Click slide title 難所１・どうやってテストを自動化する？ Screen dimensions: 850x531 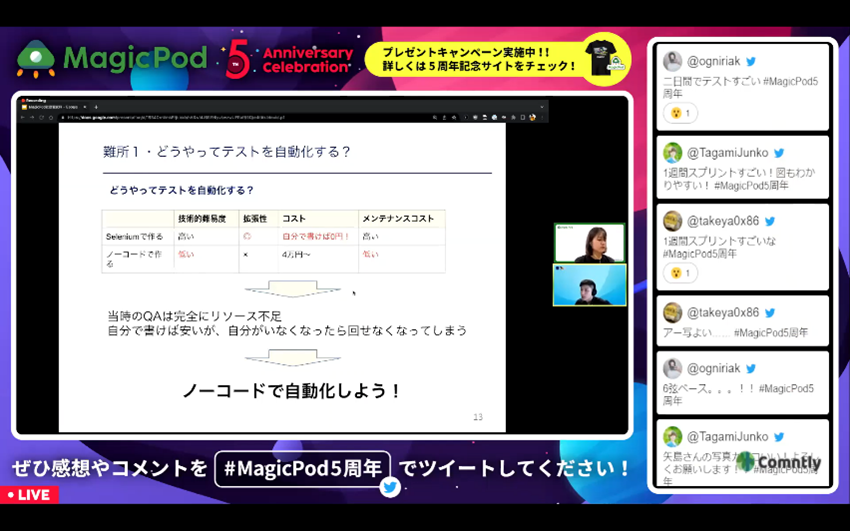(x=227, y=152)
